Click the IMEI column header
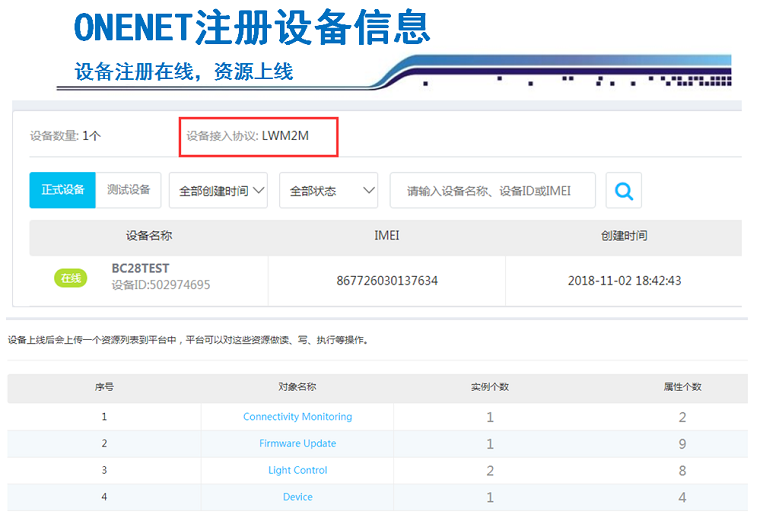Image resolution: width=760 pixels, height=524 pixels. [386, 236]
